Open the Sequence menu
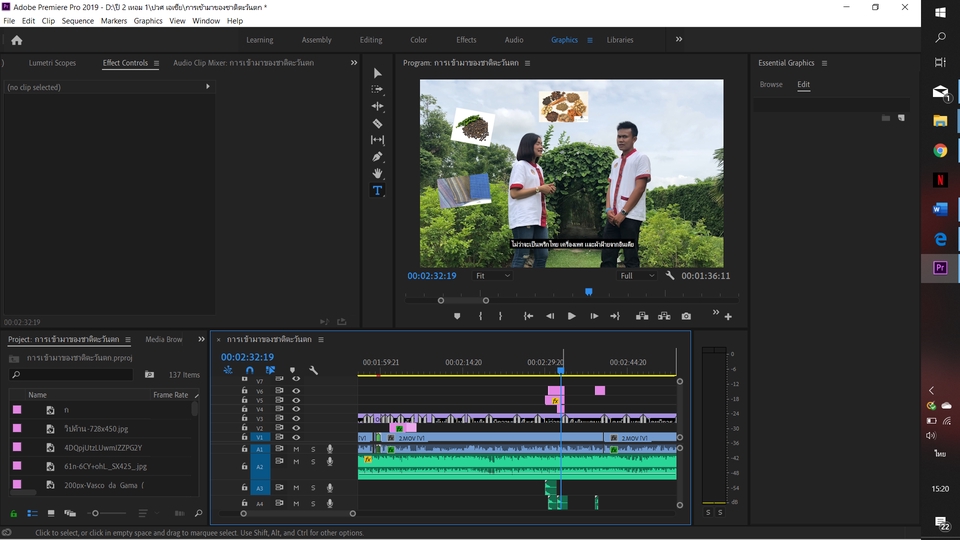 coord(78,21)
